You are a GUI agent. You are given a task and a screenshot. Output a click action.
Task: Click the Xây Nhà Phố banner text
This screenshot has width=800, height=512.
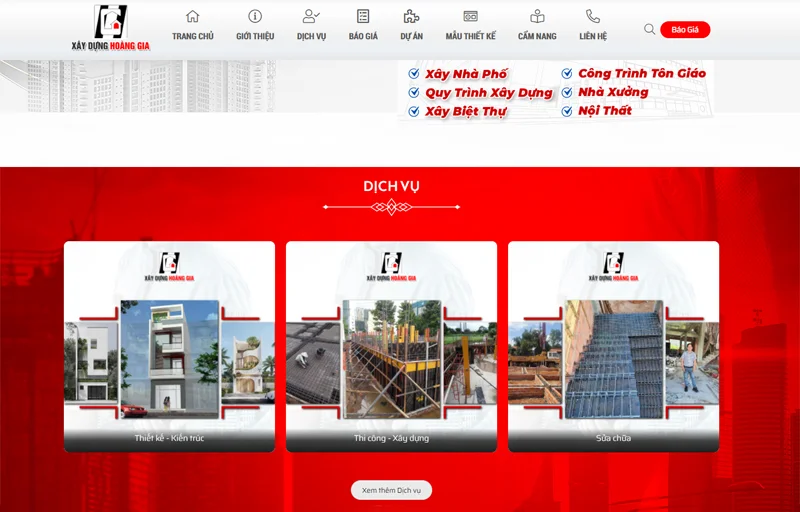click(466, 74)
